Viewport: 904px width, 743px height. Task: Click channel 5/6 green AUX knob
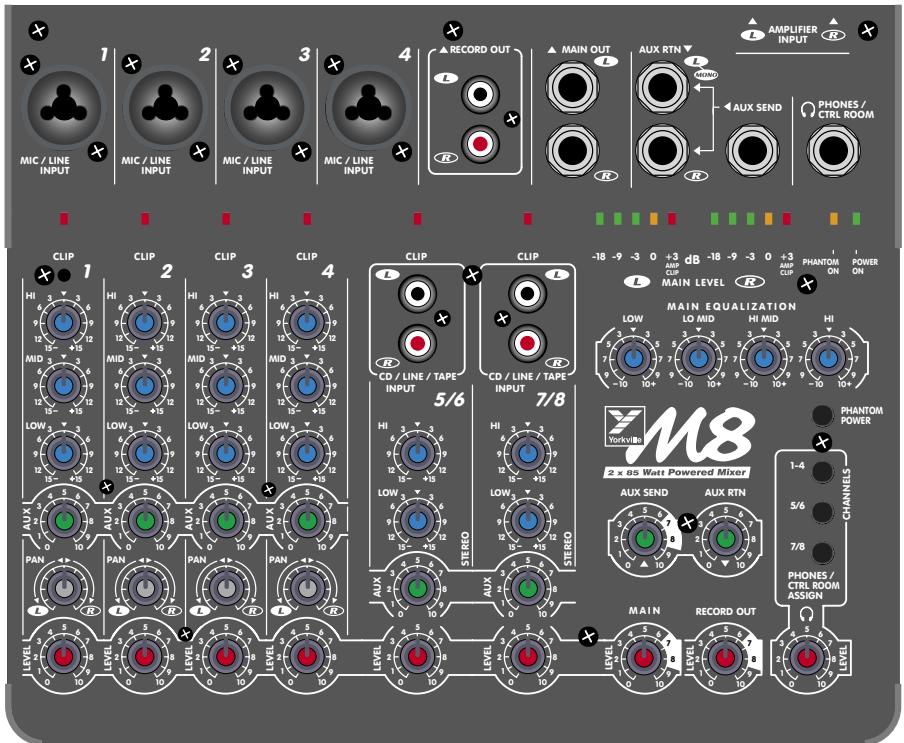point(417,588)
